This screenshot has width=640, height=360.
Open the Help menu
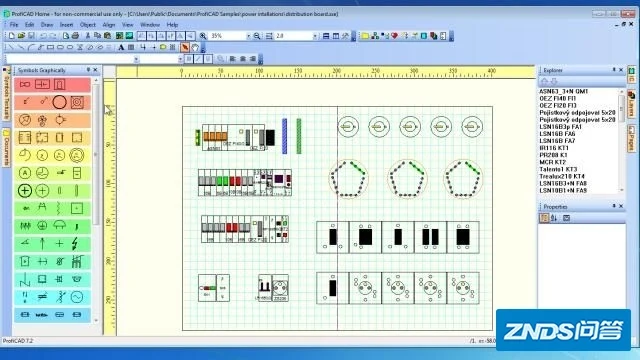(x=172, y=25)
